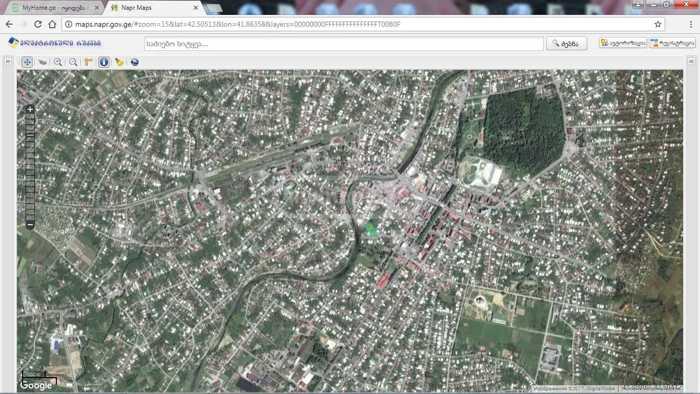Close the Napr Maps tab

coord(196,8)
